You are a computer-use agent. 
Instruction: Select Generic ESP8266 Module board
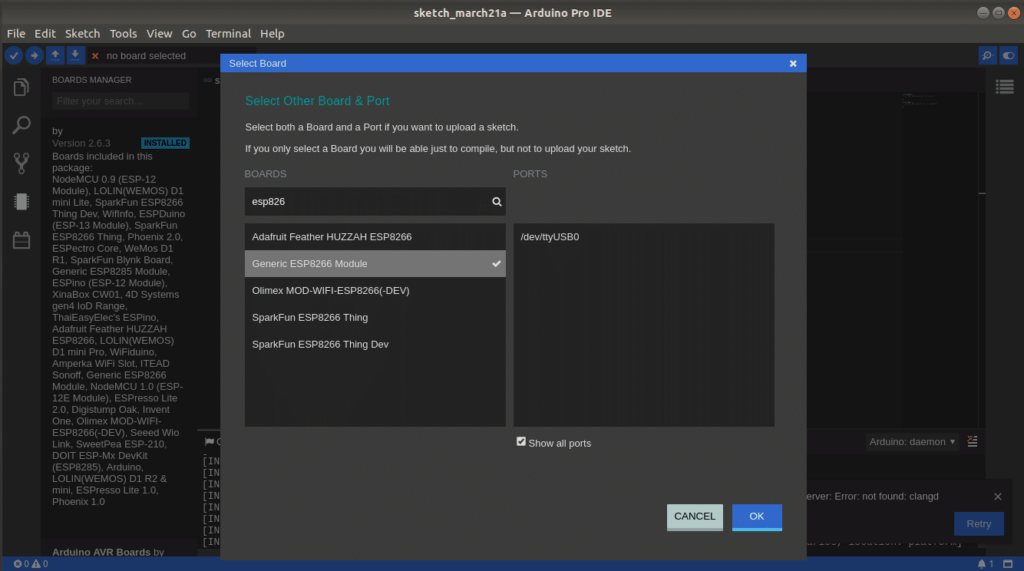(x=375, y=263)
